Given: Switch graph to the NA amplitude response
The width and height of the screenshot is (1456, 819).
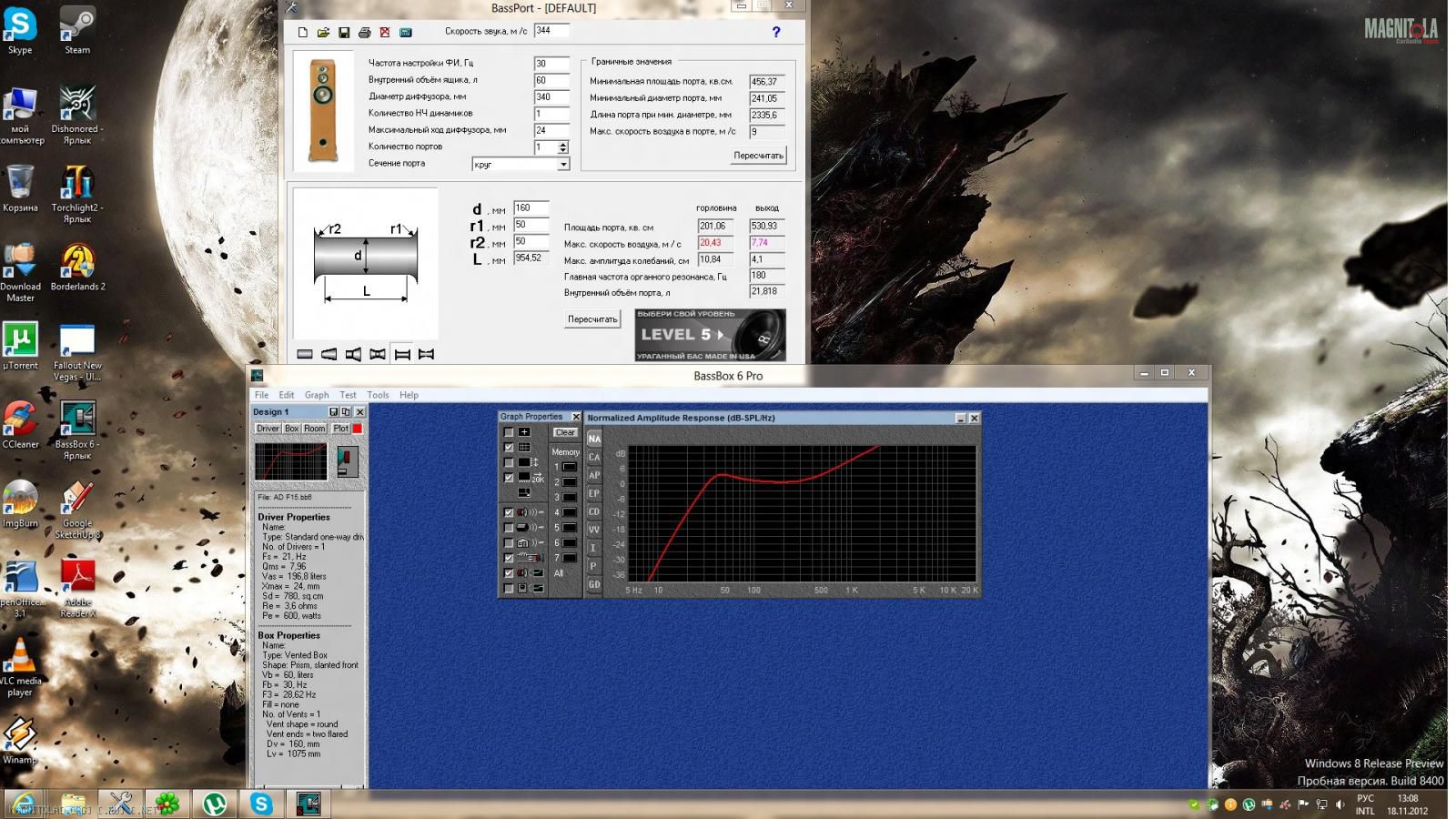Looking at the screenshot, I should tap(594, 439).
